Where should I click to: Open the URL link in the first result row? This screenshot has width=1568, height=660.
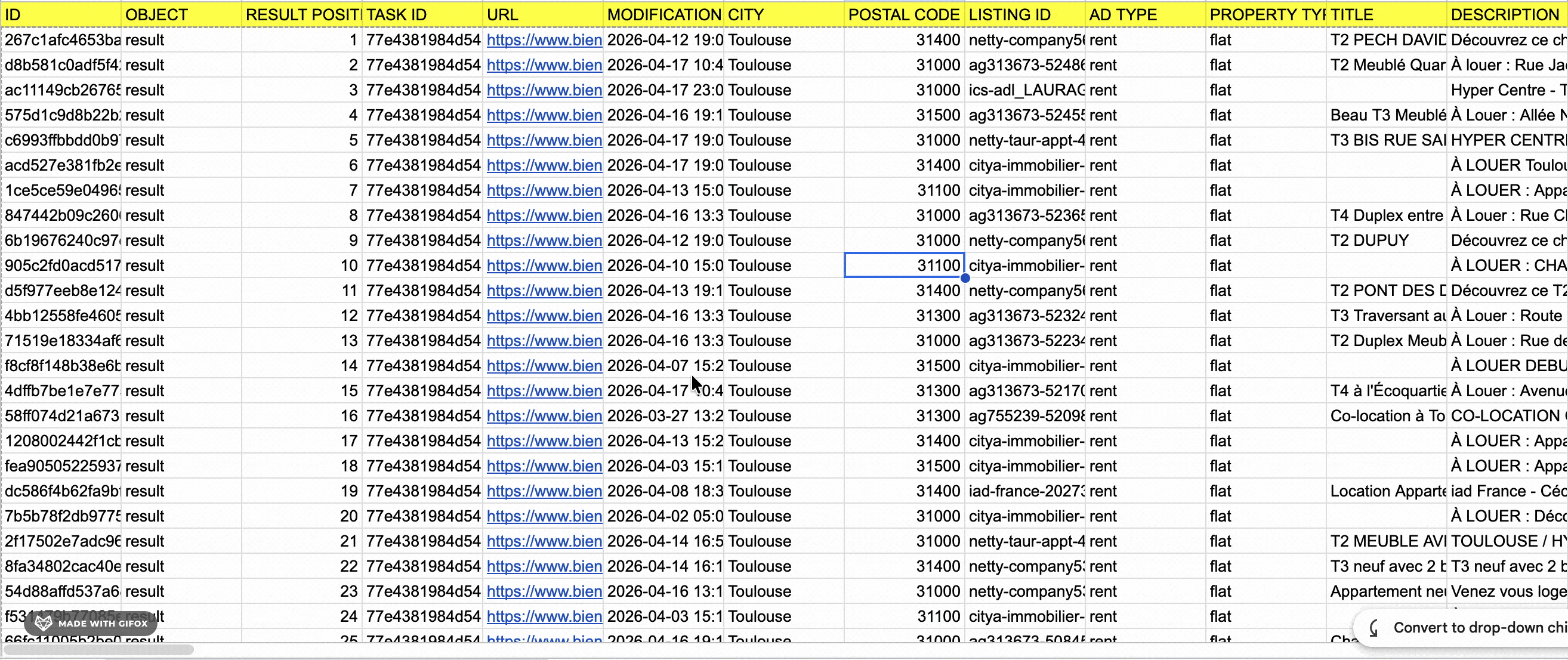coord(544,40)
